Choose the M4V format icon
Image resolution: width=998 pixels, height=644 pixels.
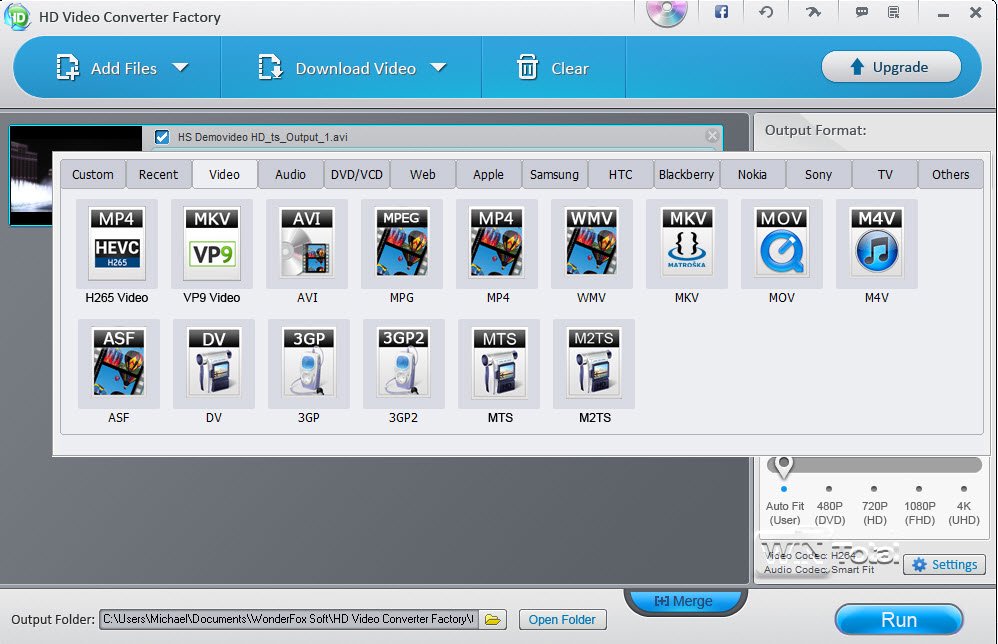tap(876, 243)
